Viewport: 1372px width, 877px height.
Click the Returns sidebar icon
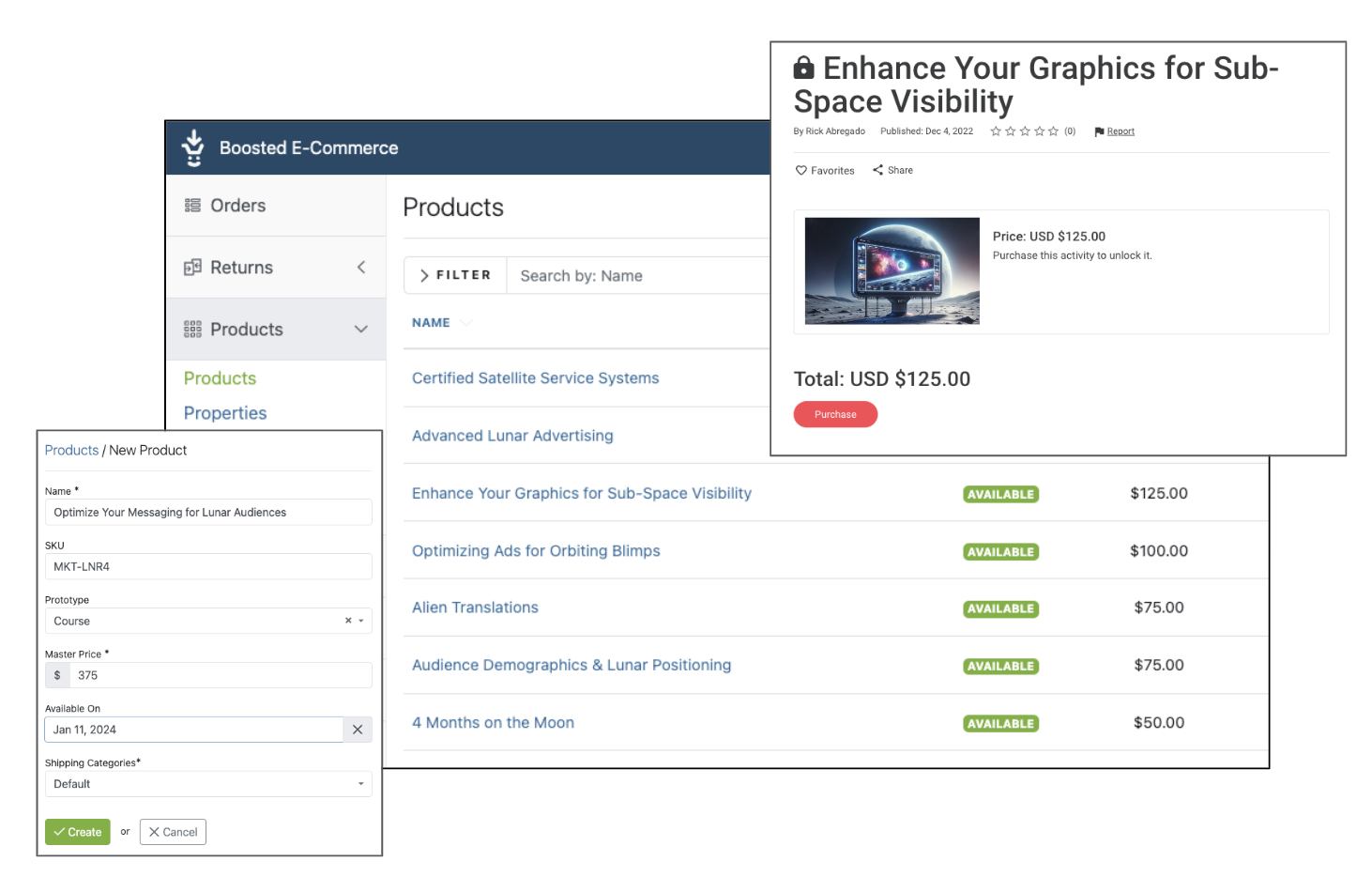193,267
